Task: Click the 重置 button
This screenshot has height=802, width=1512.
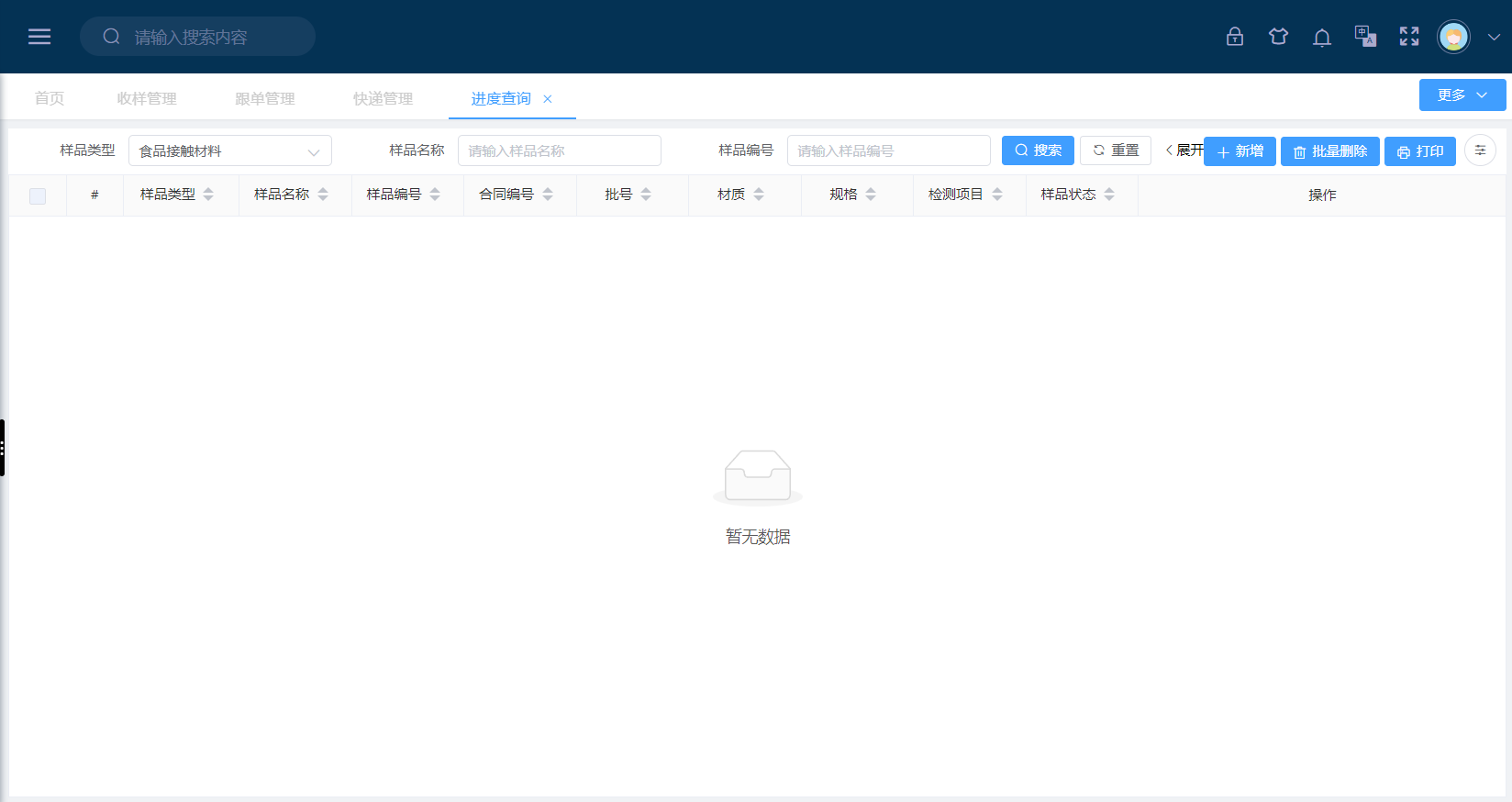Action: (1116, 150)
